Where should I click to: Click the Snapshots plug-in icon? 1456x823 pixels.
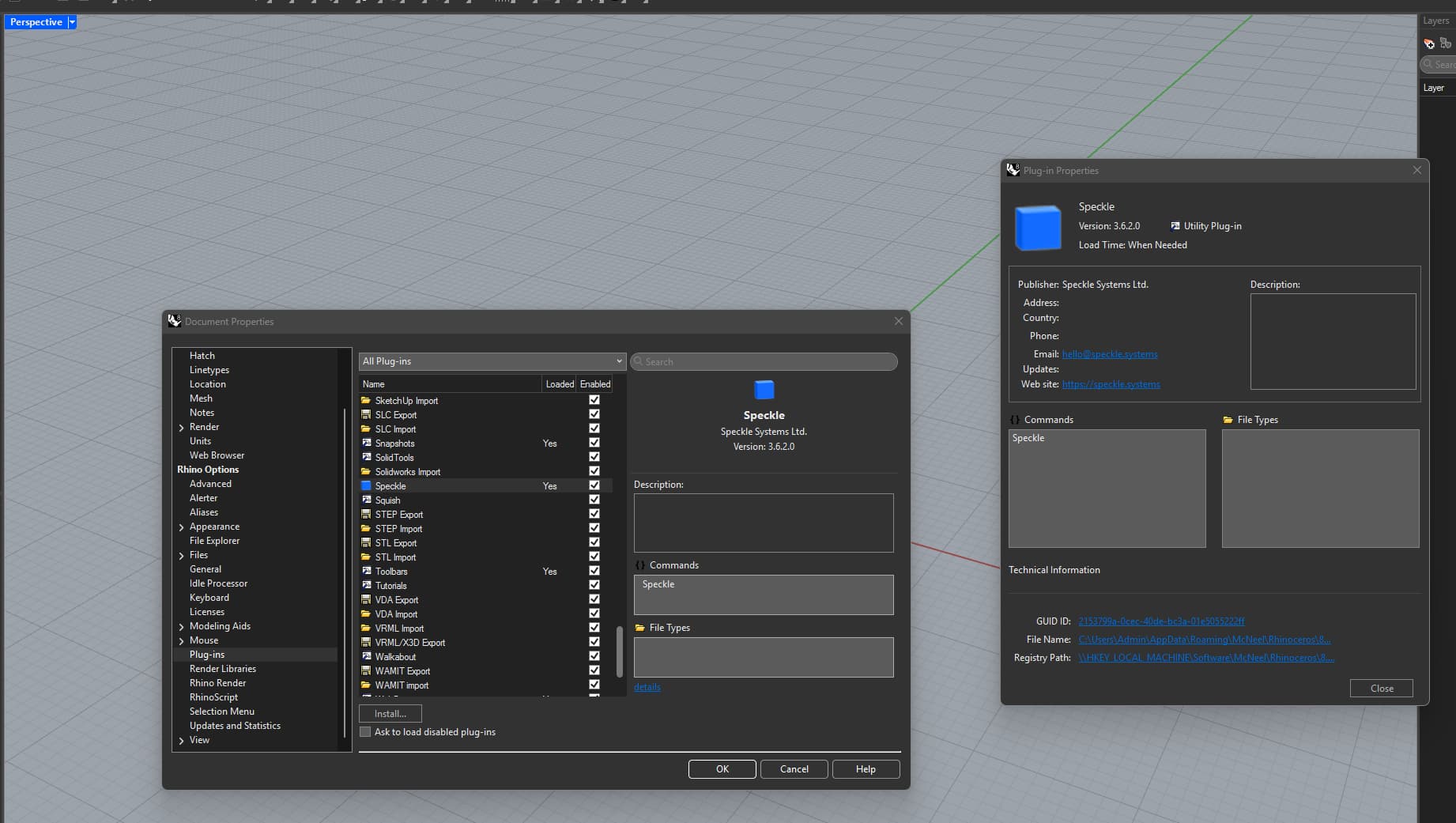366,443
